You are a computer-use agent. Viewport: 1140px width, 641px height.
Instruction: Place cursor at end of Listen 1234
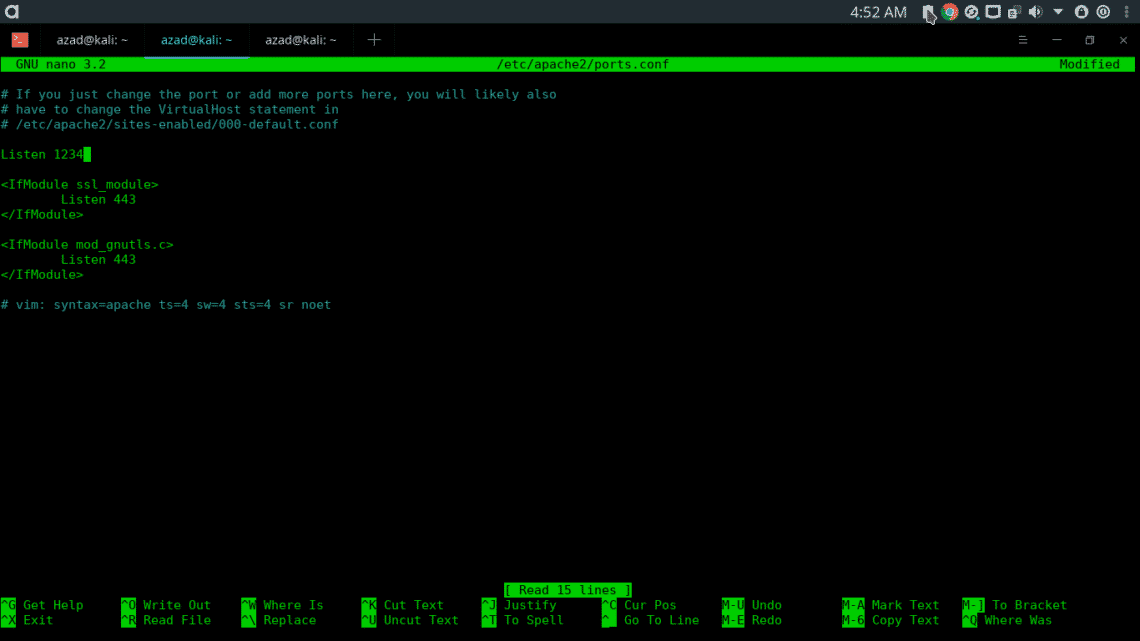pos(87,154)
